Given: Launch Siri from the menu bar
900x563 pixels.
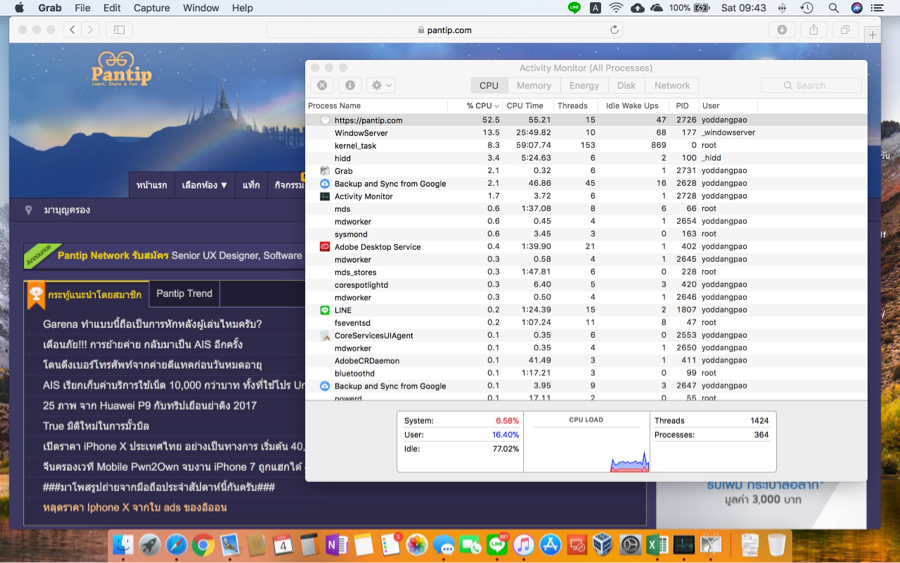Looking at the screenshot, I should click(856, 8).
